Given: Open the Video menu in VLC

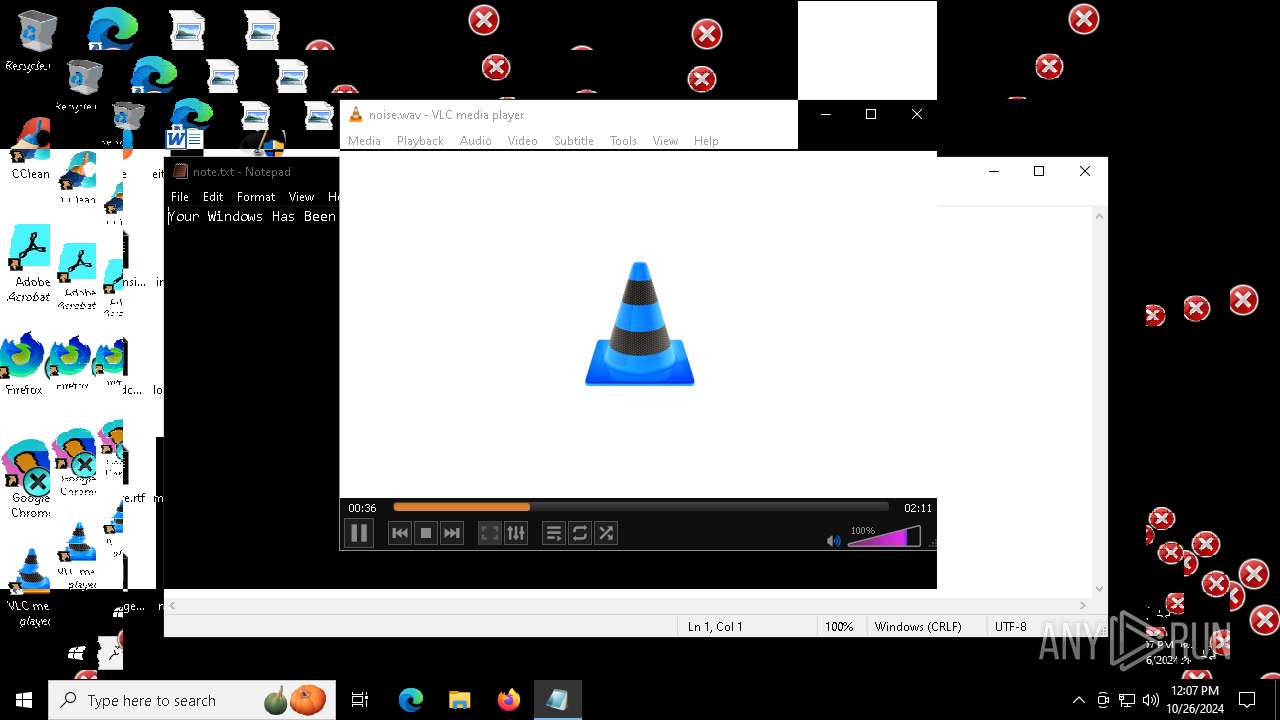Looking at the screenshot, I should [x=522, y=141].
